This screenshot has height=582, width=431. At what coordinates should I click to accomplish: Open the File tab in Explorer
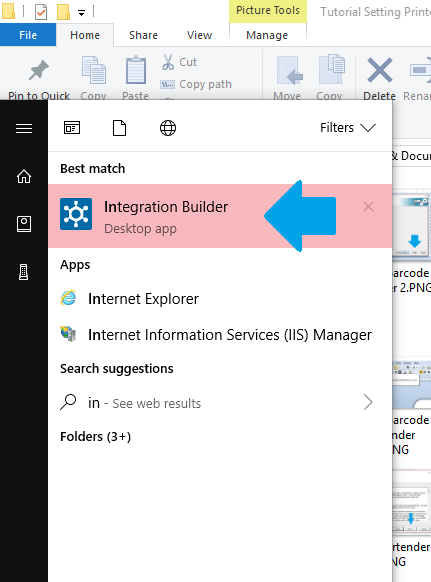pos(28,35)
